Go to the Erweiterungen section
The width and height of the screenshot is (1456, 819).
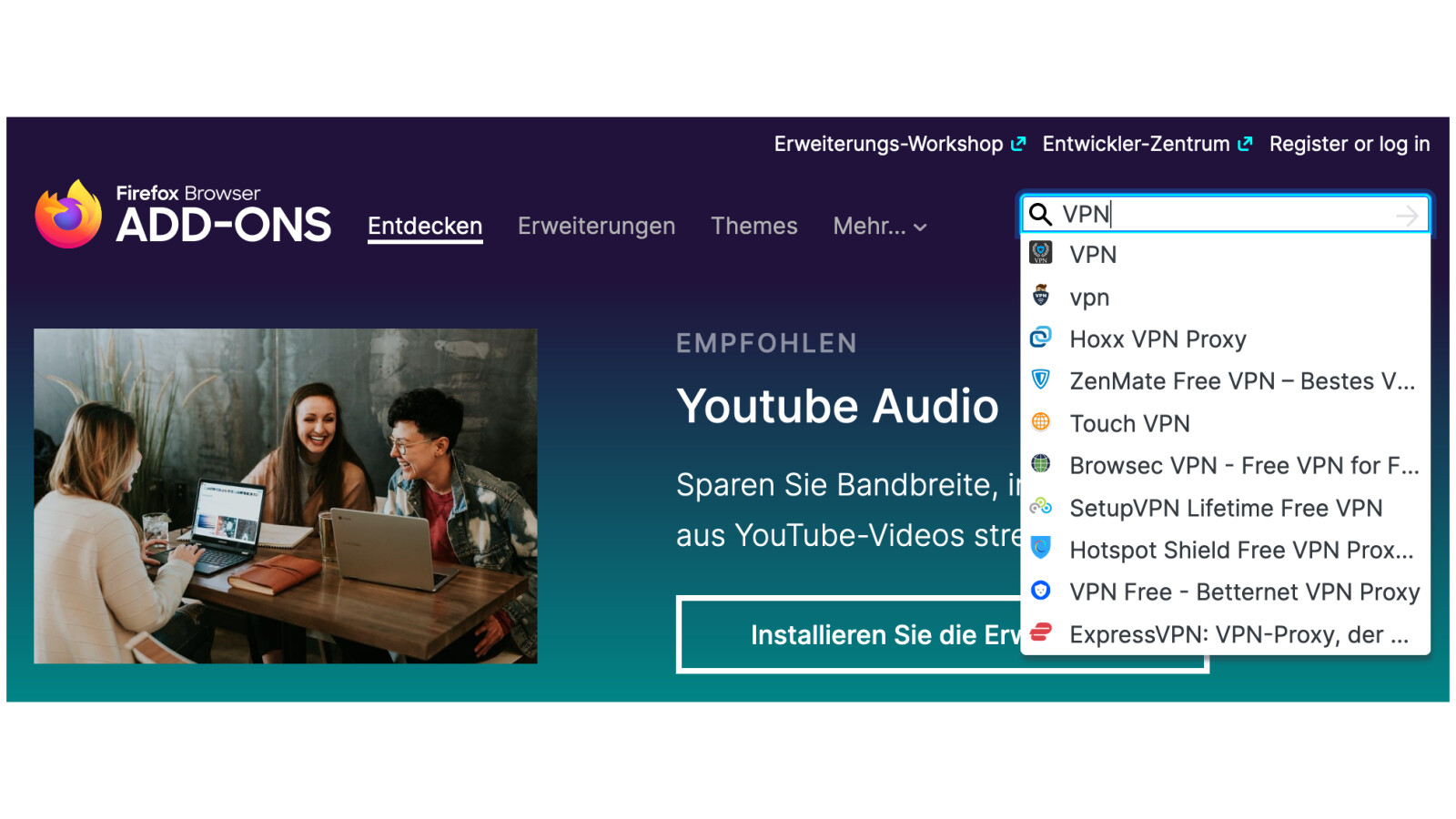(596, 227)
